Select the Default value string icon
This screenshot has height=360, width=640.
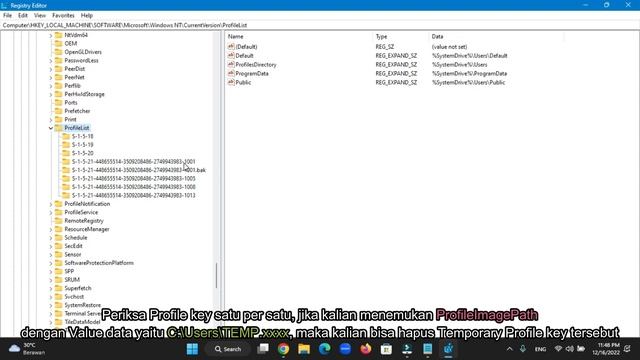tap(231, 56)
